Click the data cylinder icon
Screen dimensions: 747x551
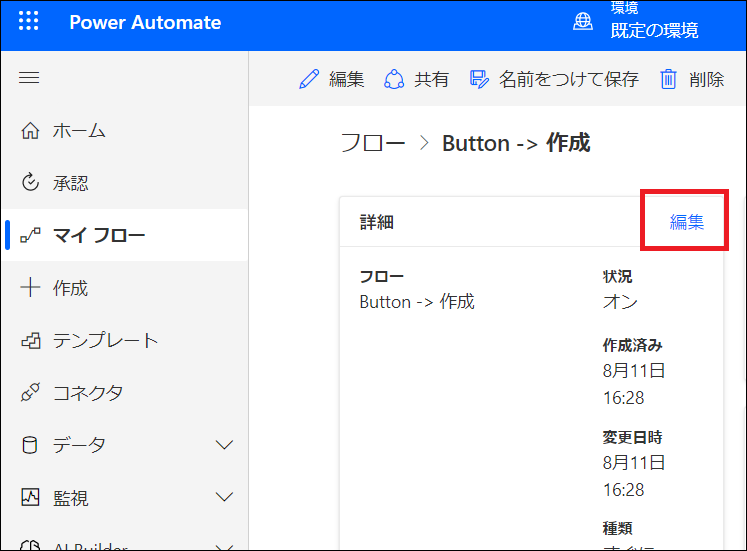[x=30, y=445]
